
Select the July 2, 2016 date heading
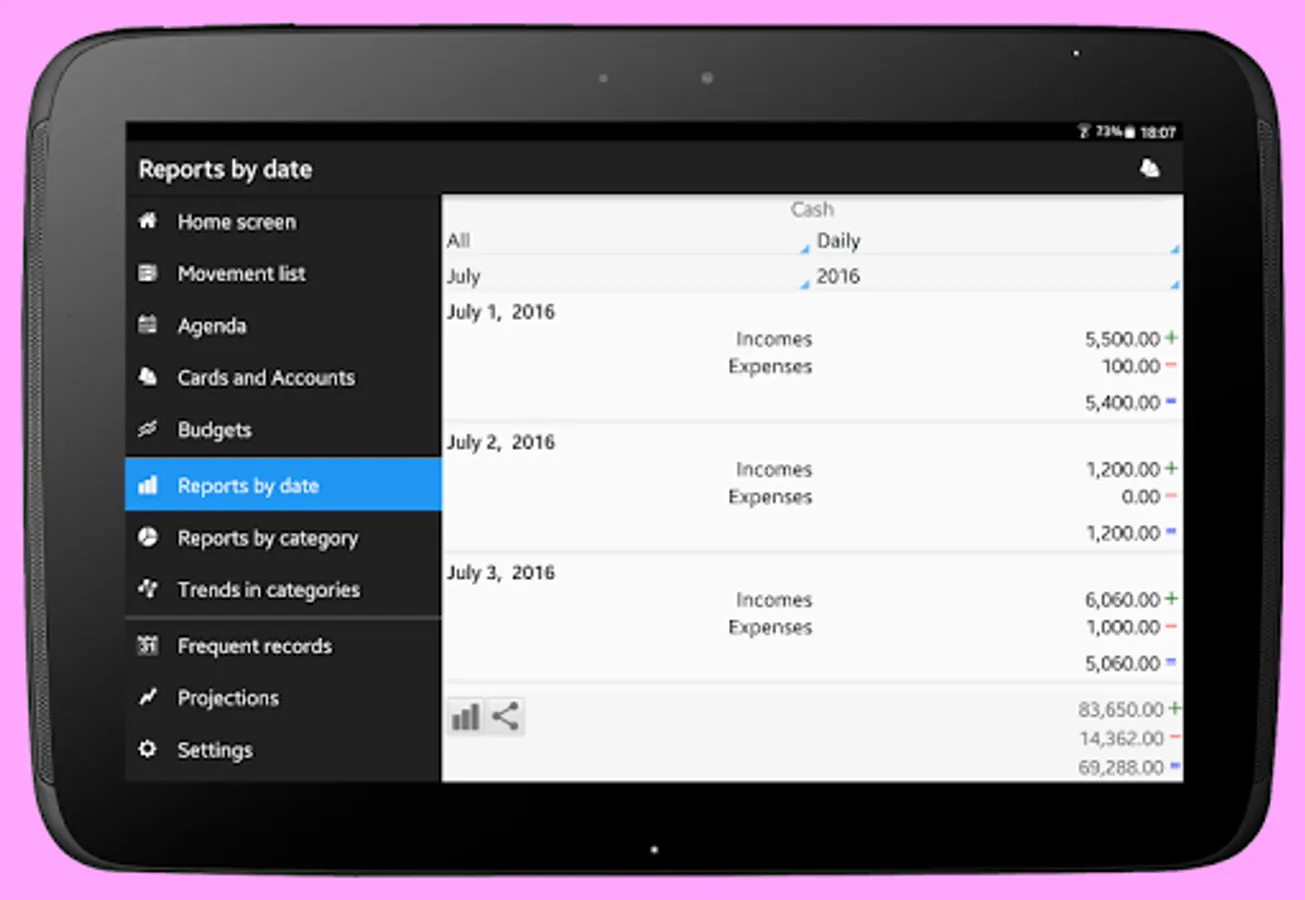500,442
